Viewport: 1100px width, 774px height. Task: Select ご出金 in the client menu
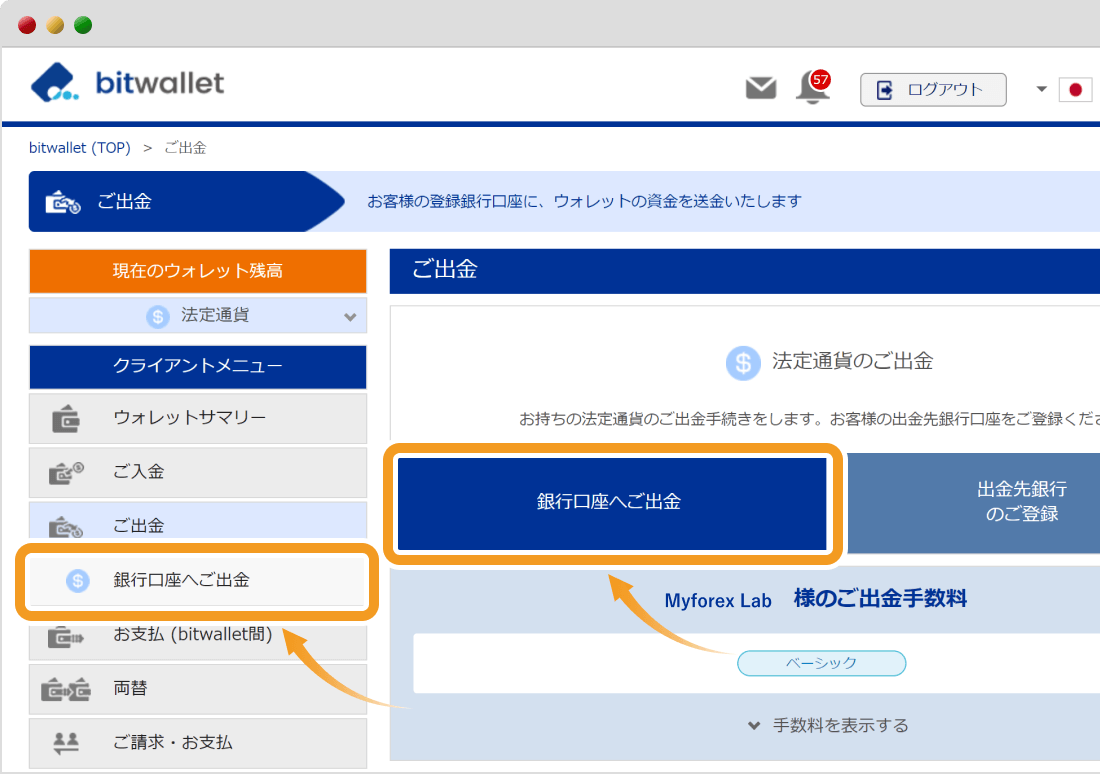[198, 521]
